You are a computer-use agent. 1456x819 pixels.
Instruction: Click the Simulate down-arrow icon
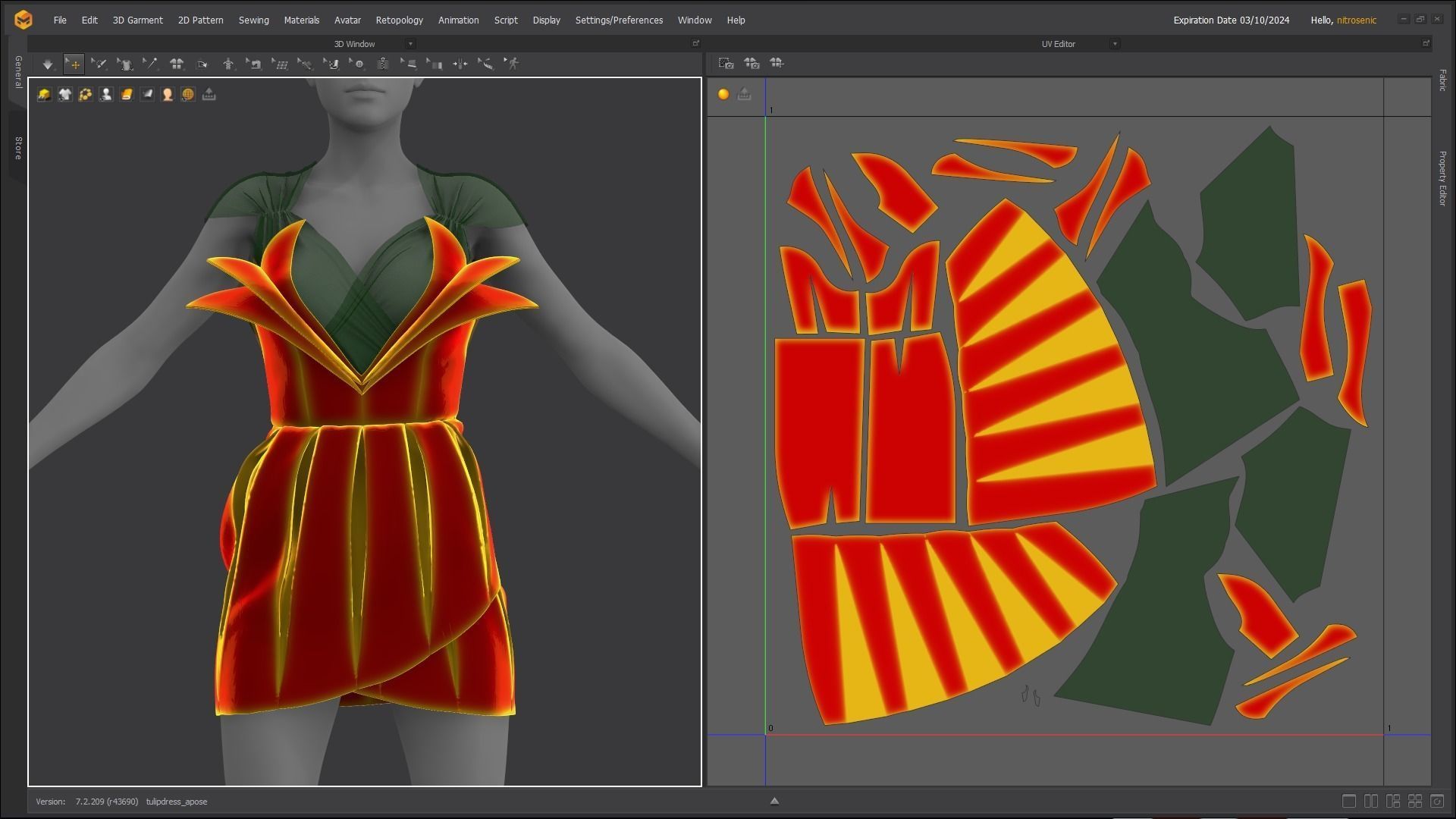click(x=48, y=64)
